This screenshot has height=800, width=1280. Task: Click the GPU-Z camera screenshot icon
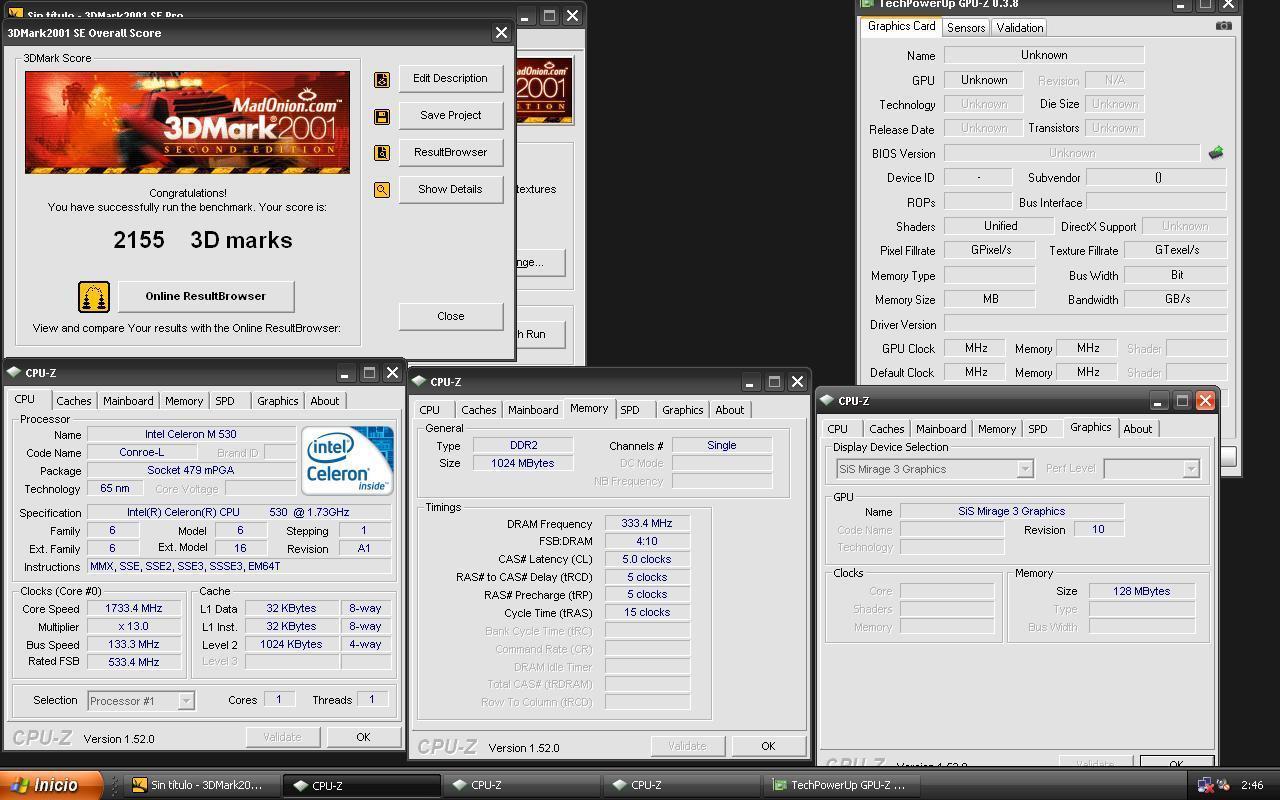tap(1223, 26)
